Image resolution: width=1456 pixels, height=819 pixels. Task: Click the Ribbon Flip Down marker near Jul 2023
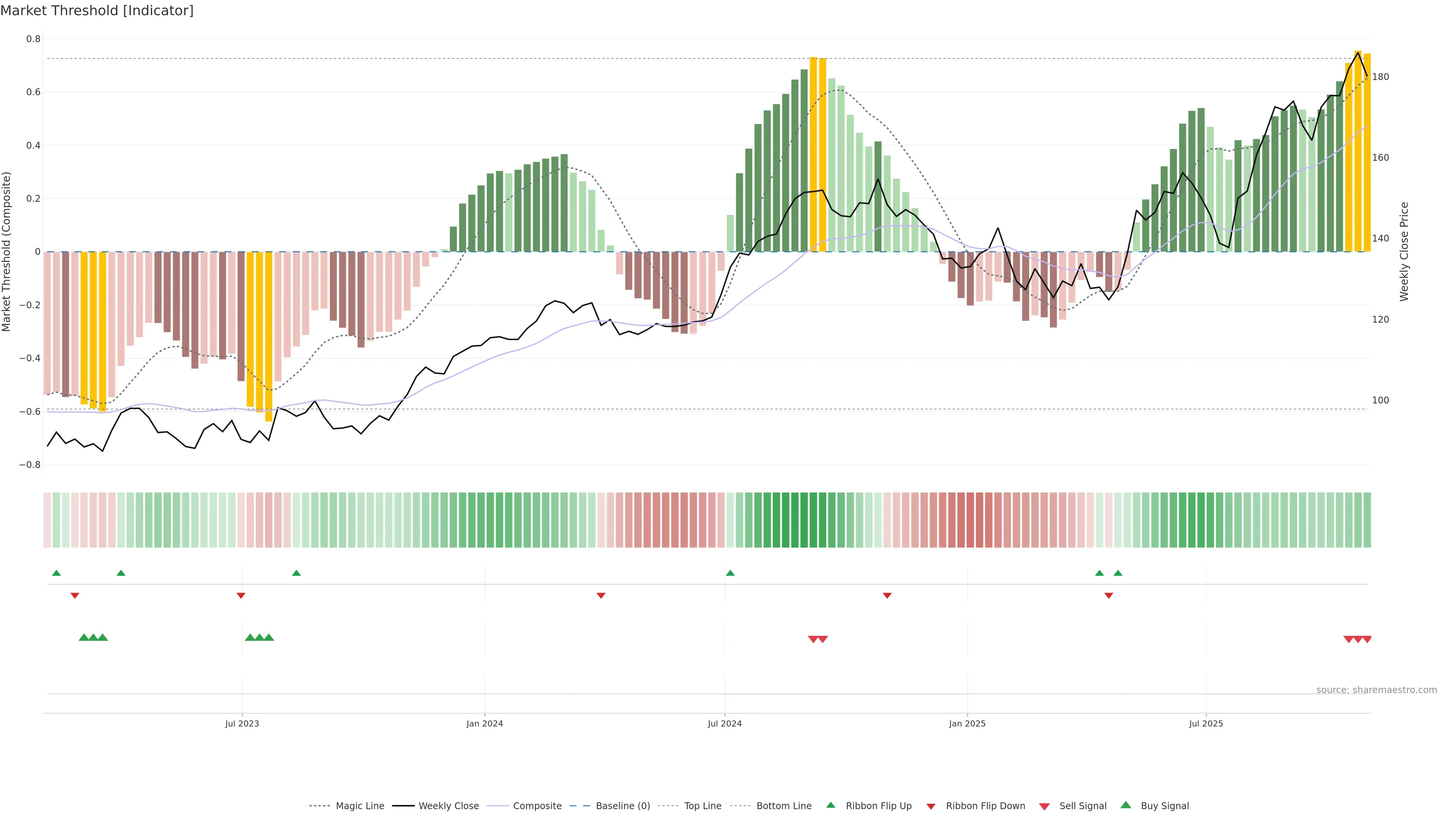241,595
